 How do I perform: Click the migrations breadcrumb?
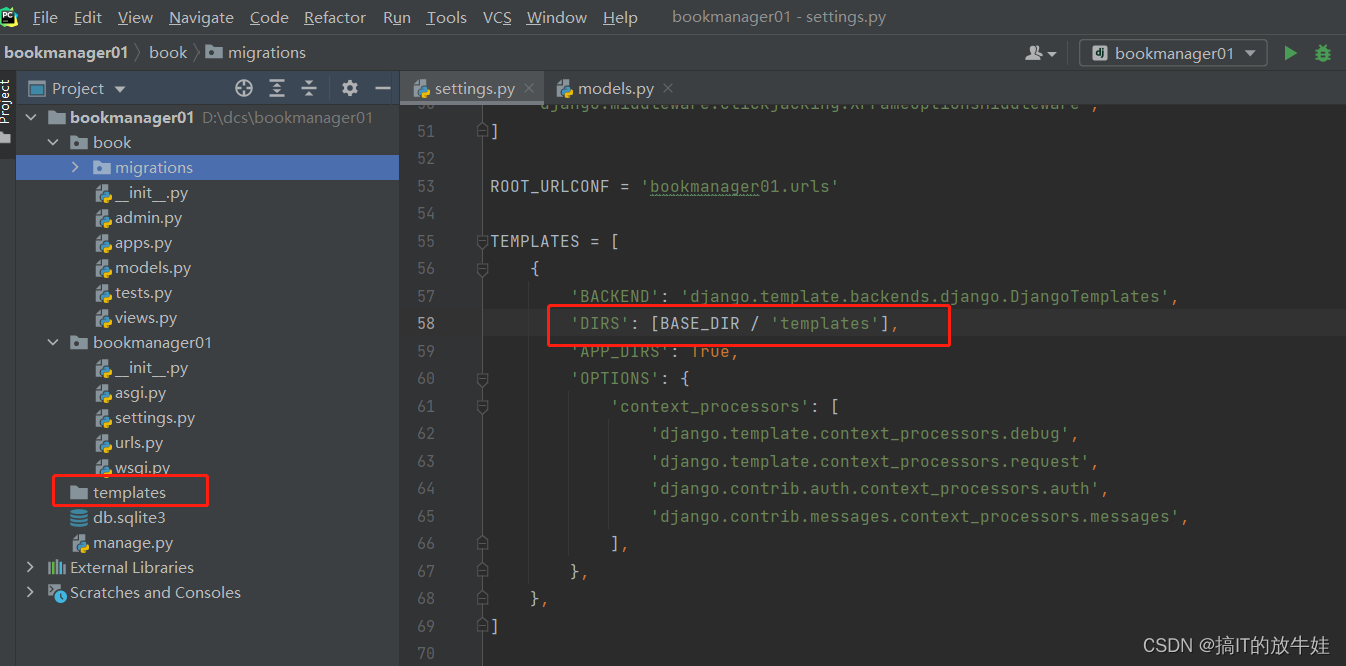click(257, 52)
